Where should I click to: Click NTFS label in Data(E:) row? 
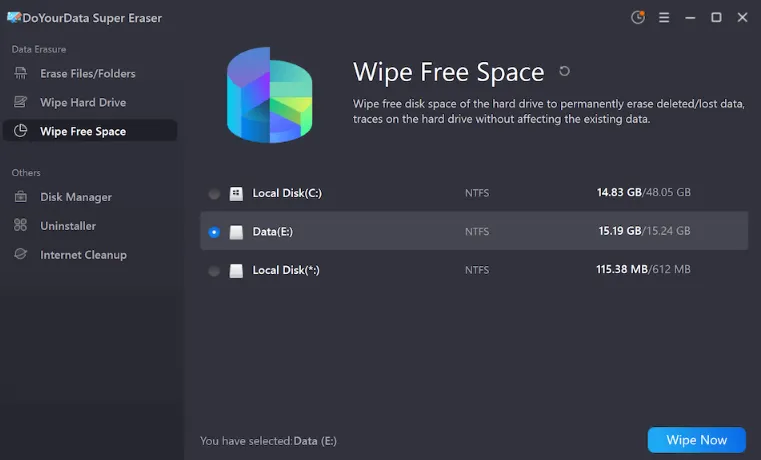click(477, 231)
